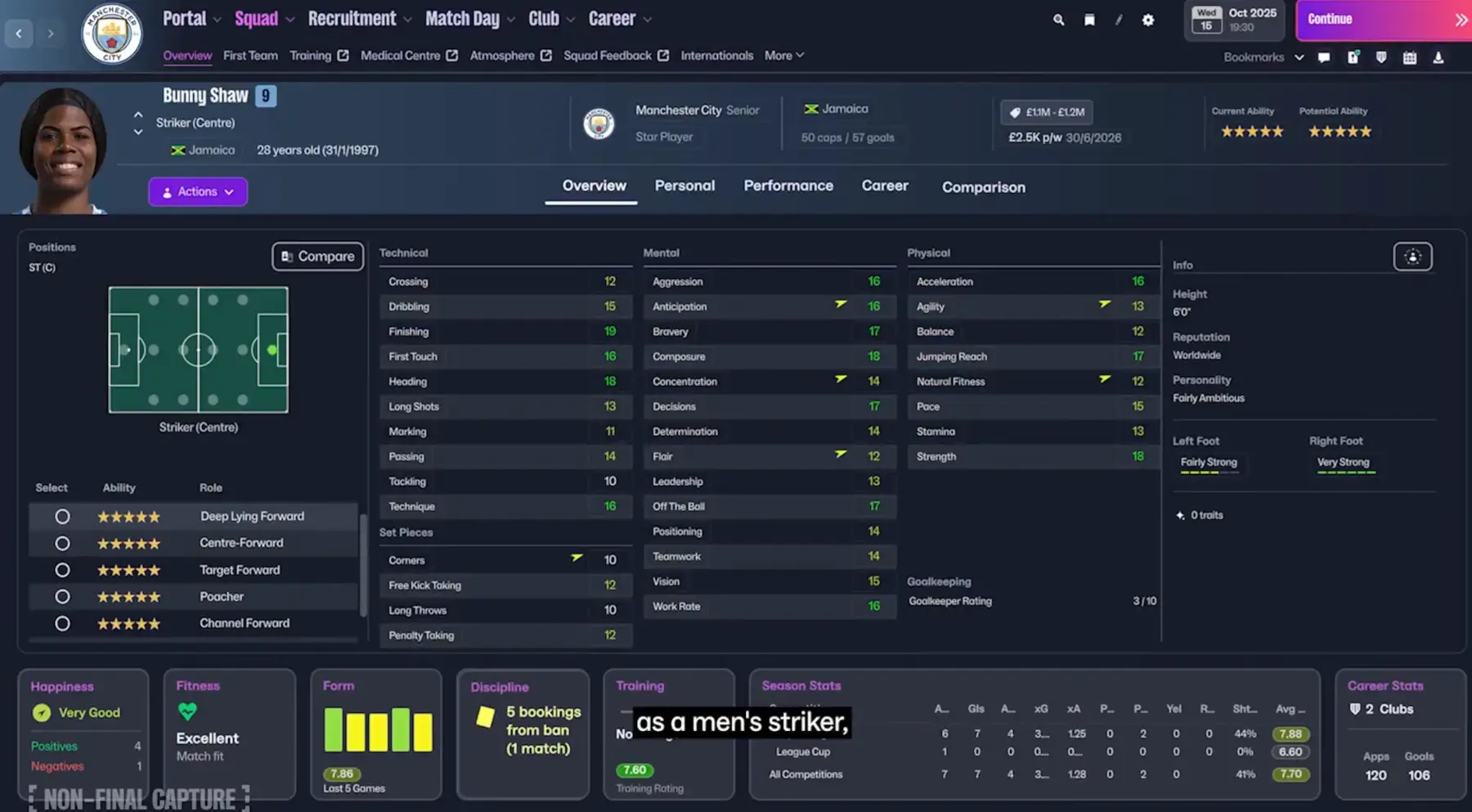
Task: Open the Squad Feedback link
Action: 616,56
